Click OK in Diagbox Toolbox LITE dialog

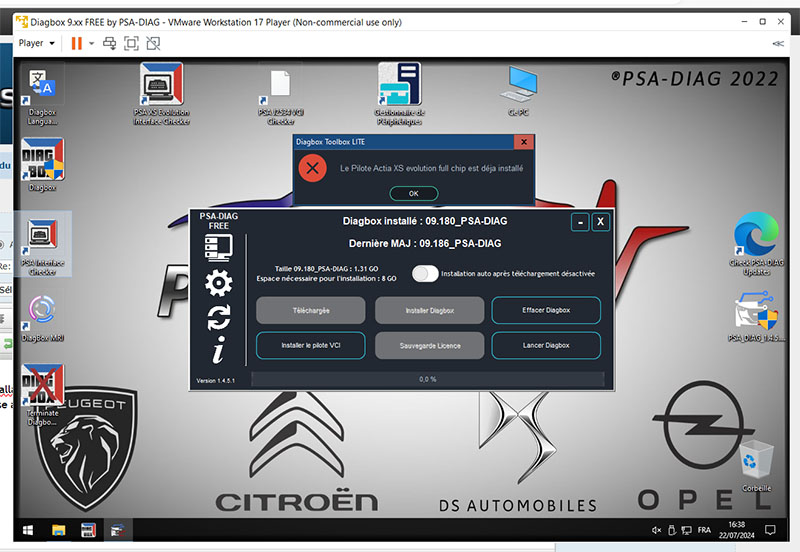pyautogui.click(x=414, y=193)
